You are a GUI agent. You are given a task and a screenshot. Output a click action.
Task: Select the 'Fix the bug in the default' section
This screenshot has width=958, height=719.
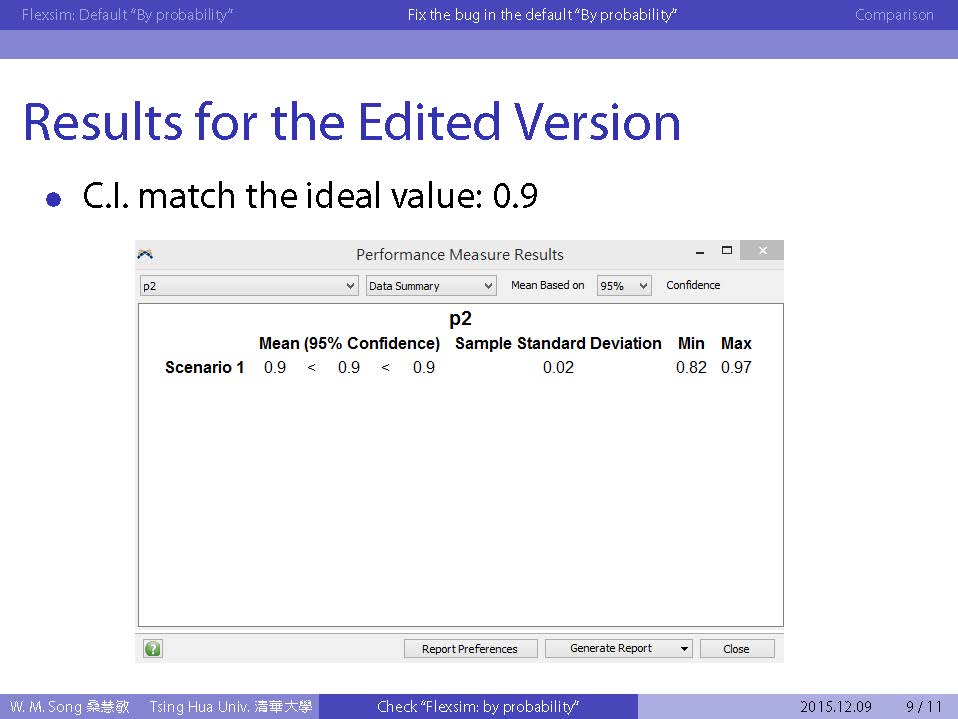point(542,15)
